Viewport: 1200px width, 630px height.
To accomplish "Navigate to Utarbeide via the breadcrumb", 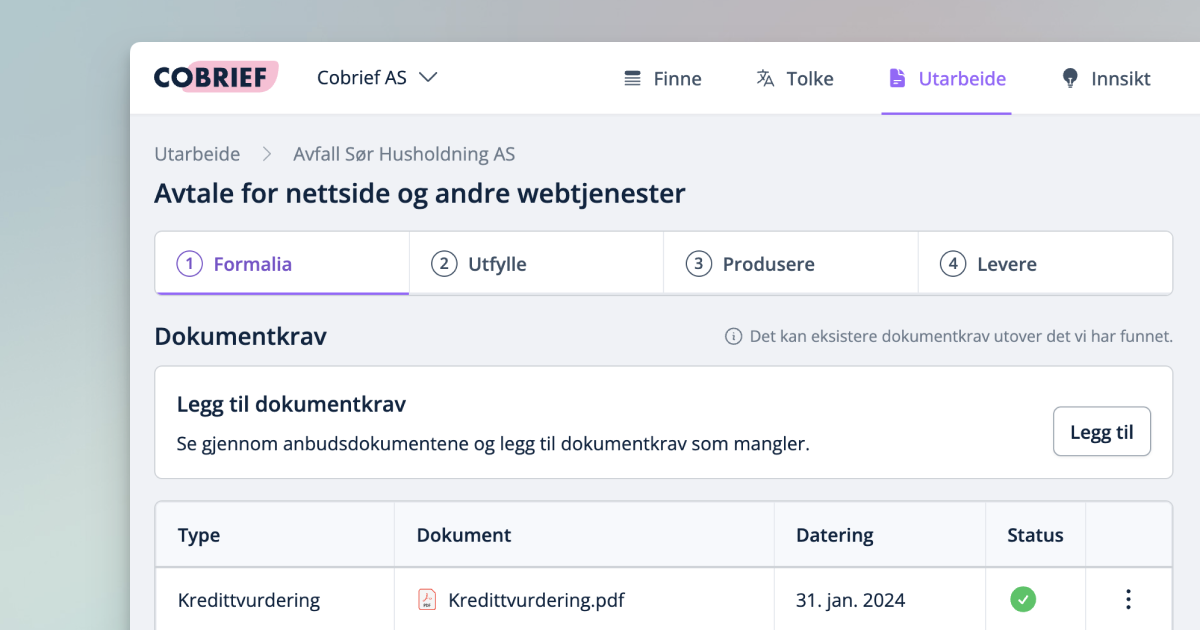I will (x=197, y=153).
